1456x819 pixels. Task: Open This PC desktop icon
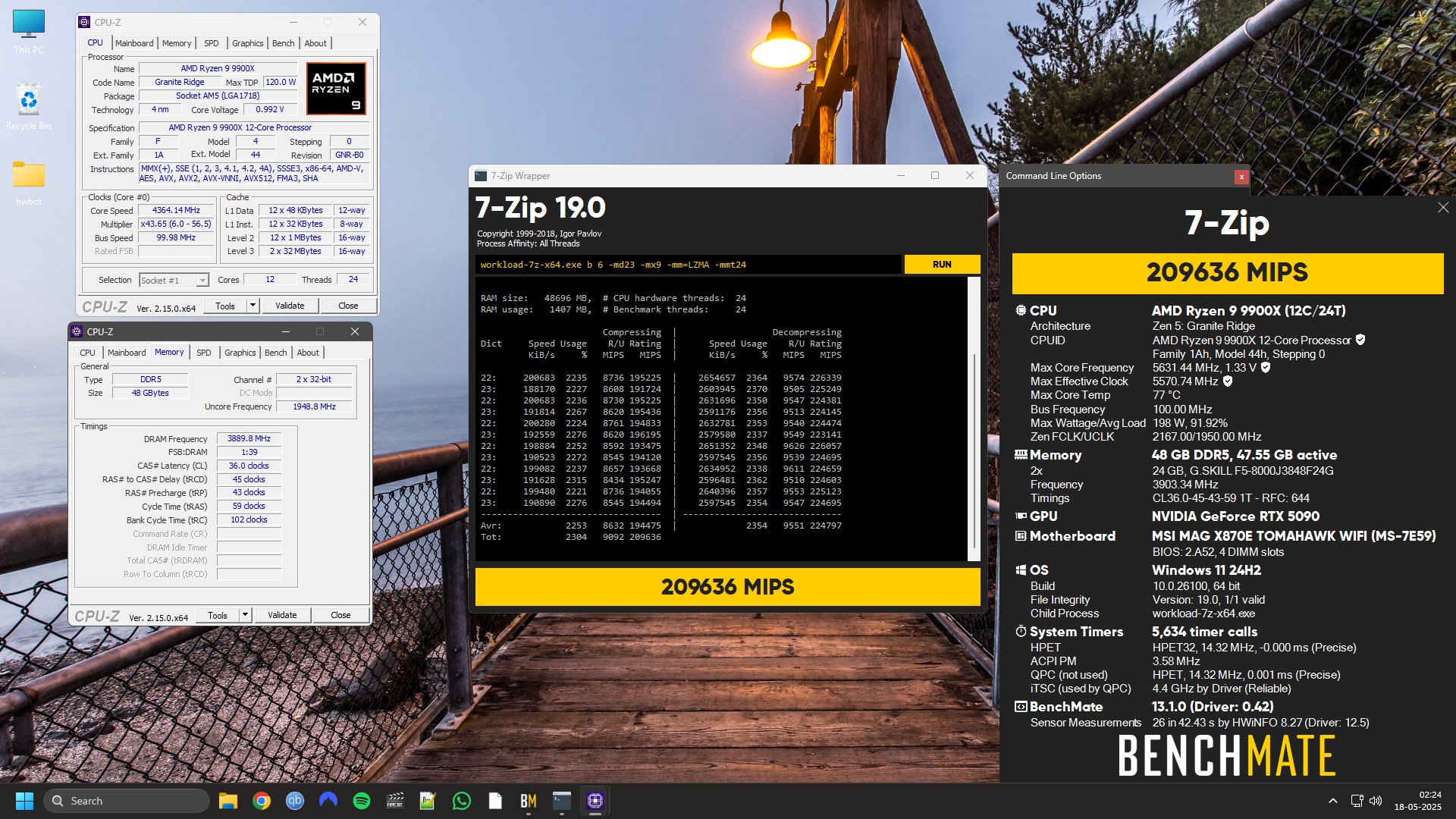tap(29, 32)
